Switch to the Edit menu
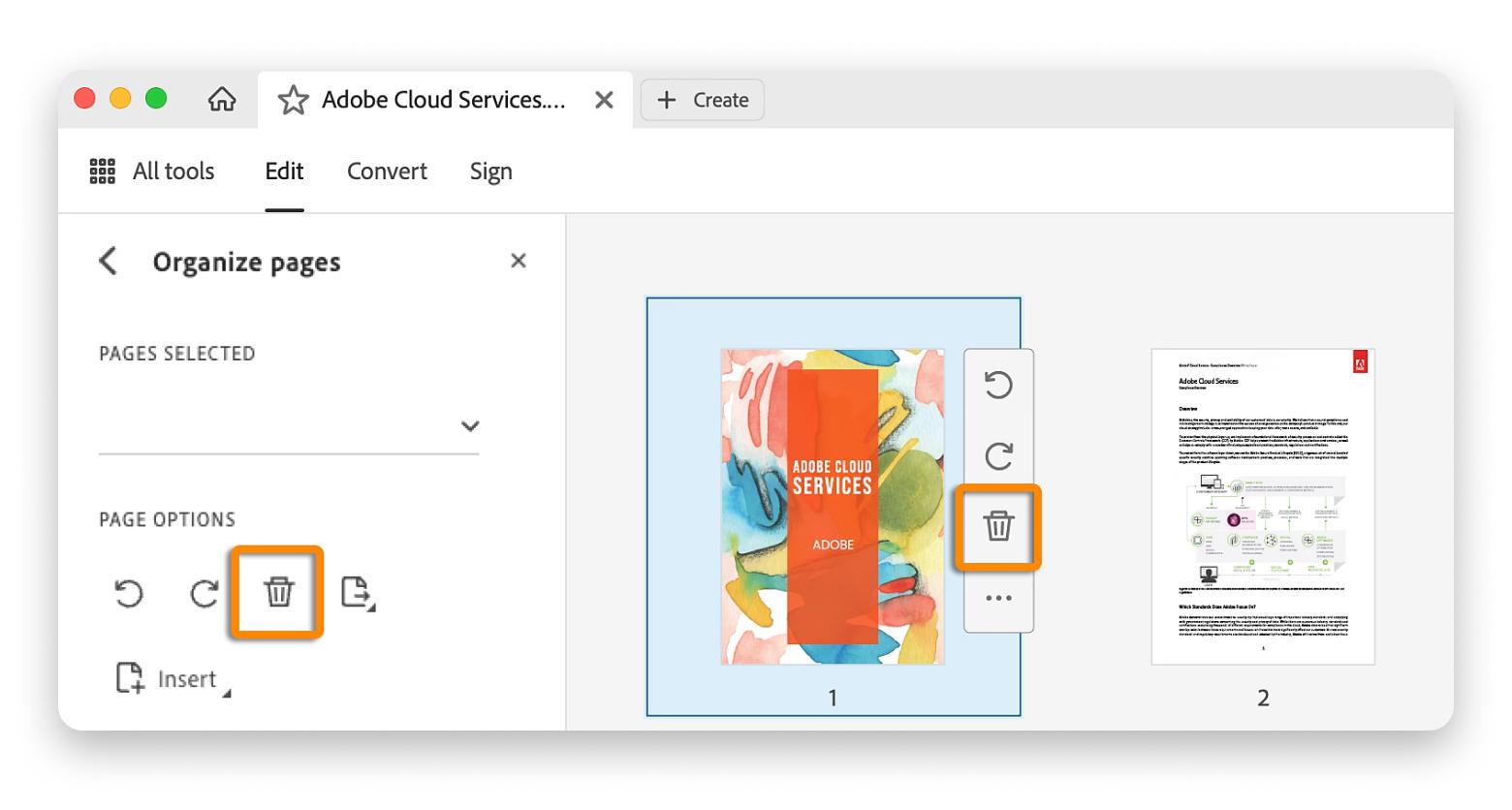 [x=284, y=171]
